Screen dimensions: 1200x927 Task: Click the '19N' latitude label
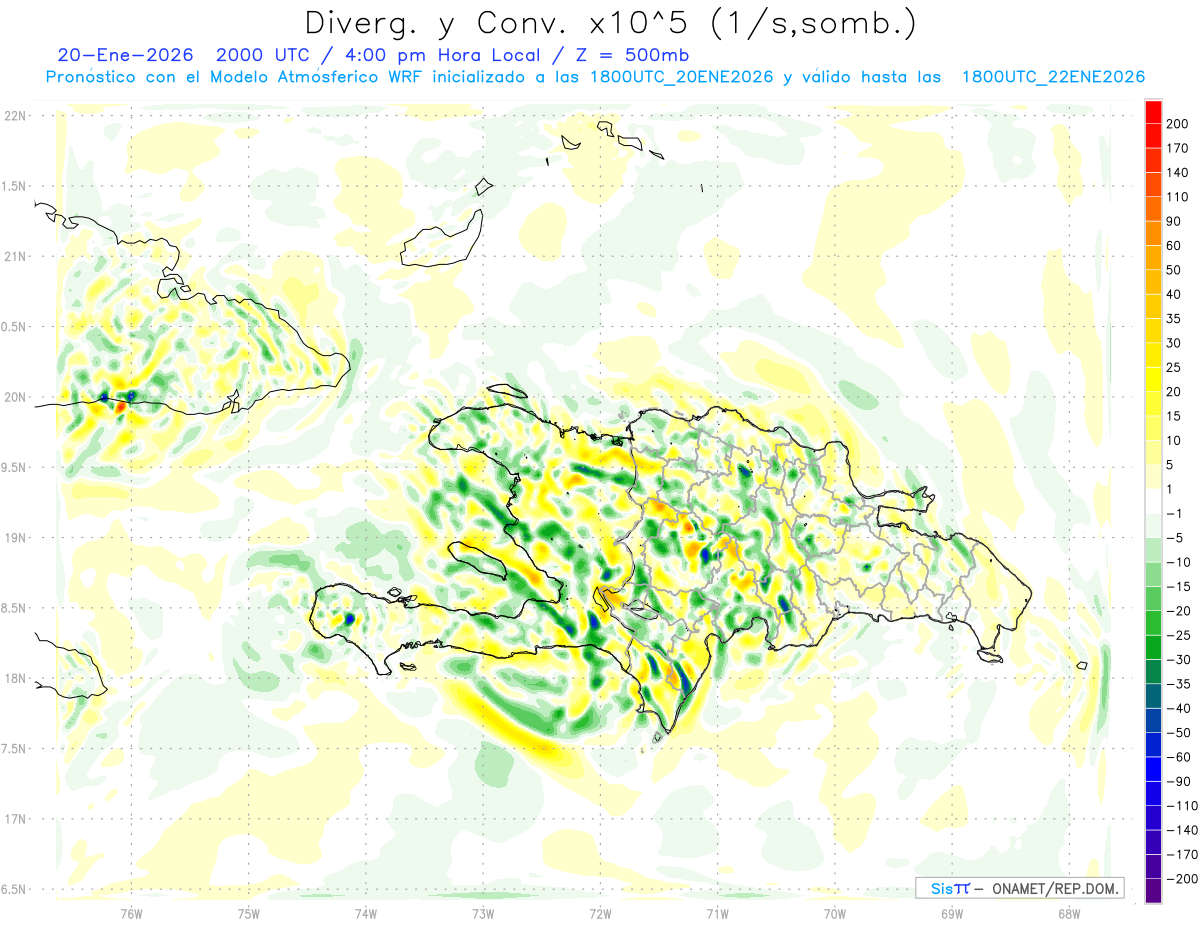15,537
